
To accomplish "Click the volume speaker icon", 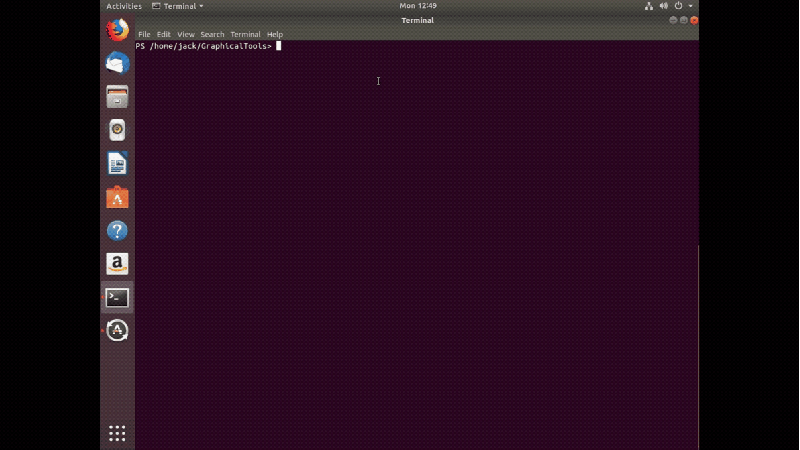I will (x=663, y=6).
